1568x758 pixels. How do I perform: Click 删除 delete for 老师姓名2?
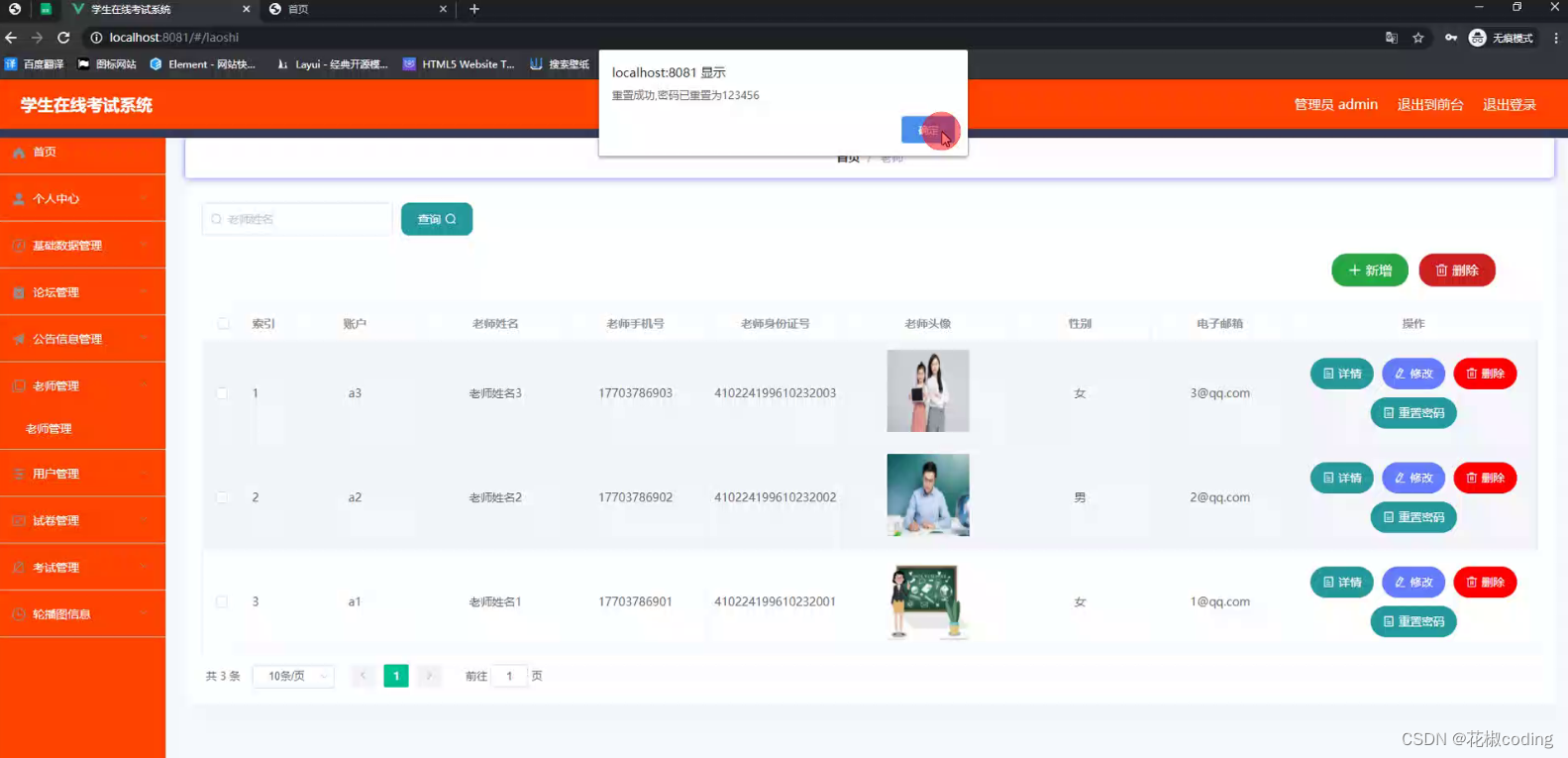click(x=1485, y=478)
